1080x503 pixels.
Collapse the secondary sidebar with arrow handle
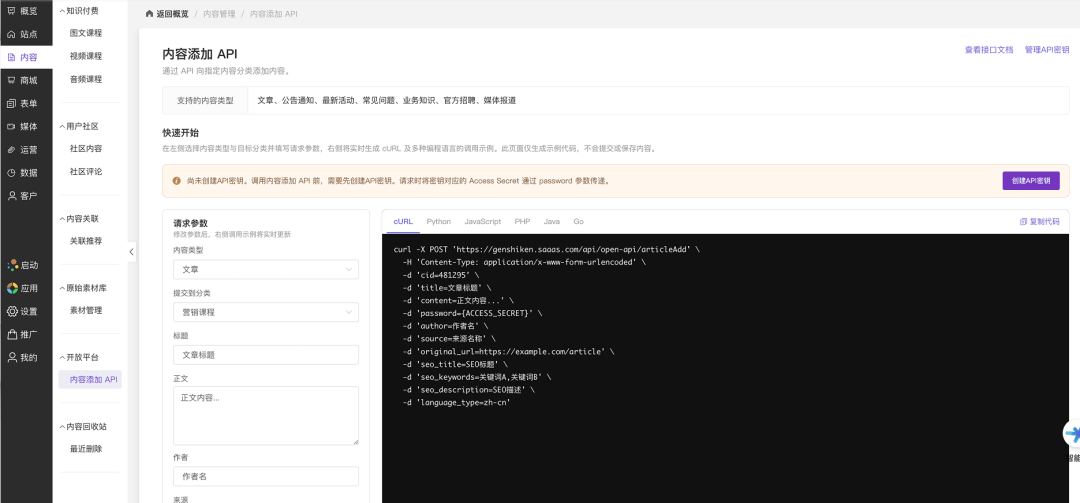pos(132,252)
